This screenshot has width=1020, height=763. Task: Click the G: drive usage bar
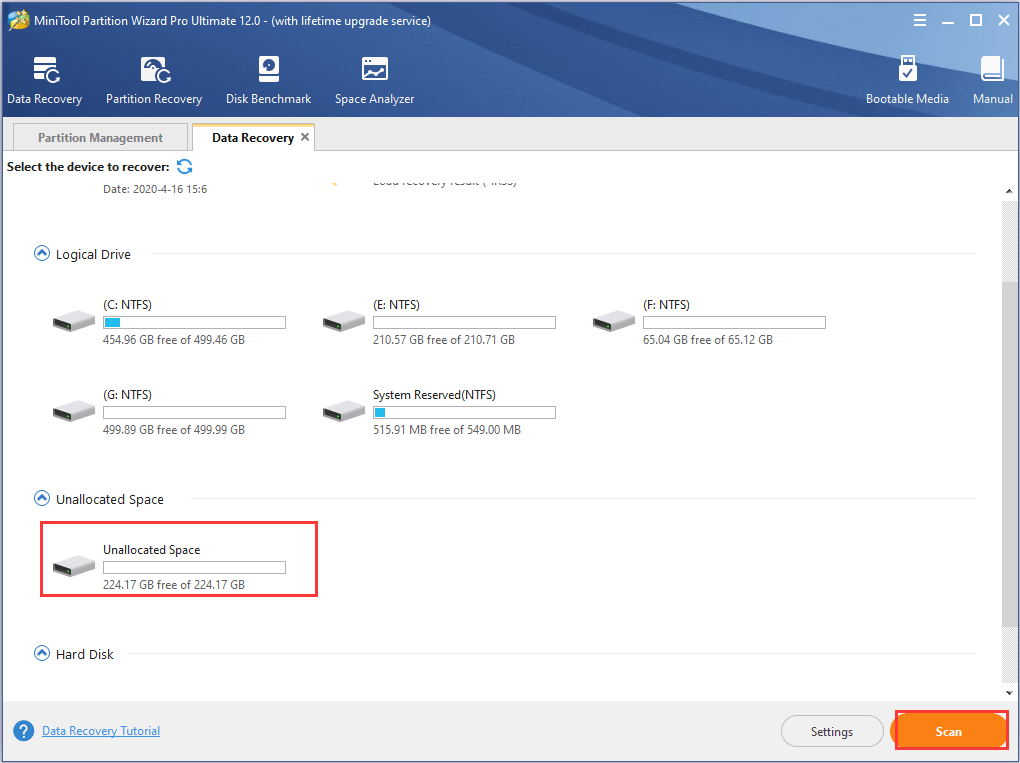tap(195, 412)
